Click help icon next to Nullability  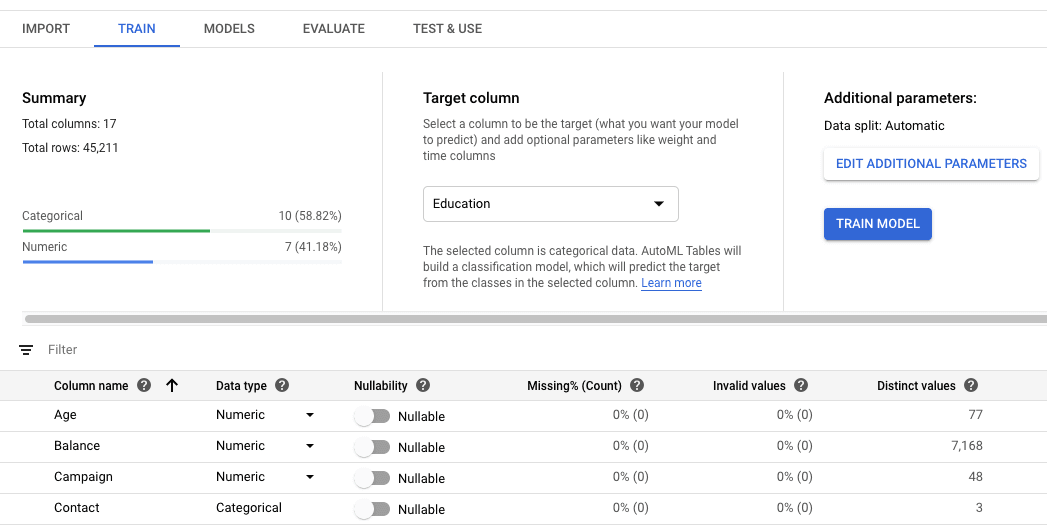(x=423, y=386)
